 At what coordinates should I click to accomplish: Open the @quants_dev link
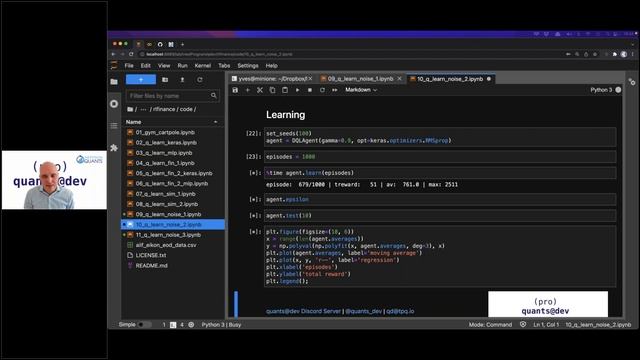pyautogui.click(x=363, y=311)
